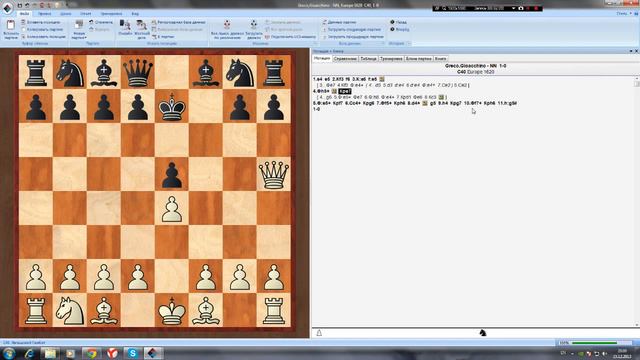This screenshot has height=360, width=640.
Task: Start the default analysis engine icon
Action: (x=227, y=29)
